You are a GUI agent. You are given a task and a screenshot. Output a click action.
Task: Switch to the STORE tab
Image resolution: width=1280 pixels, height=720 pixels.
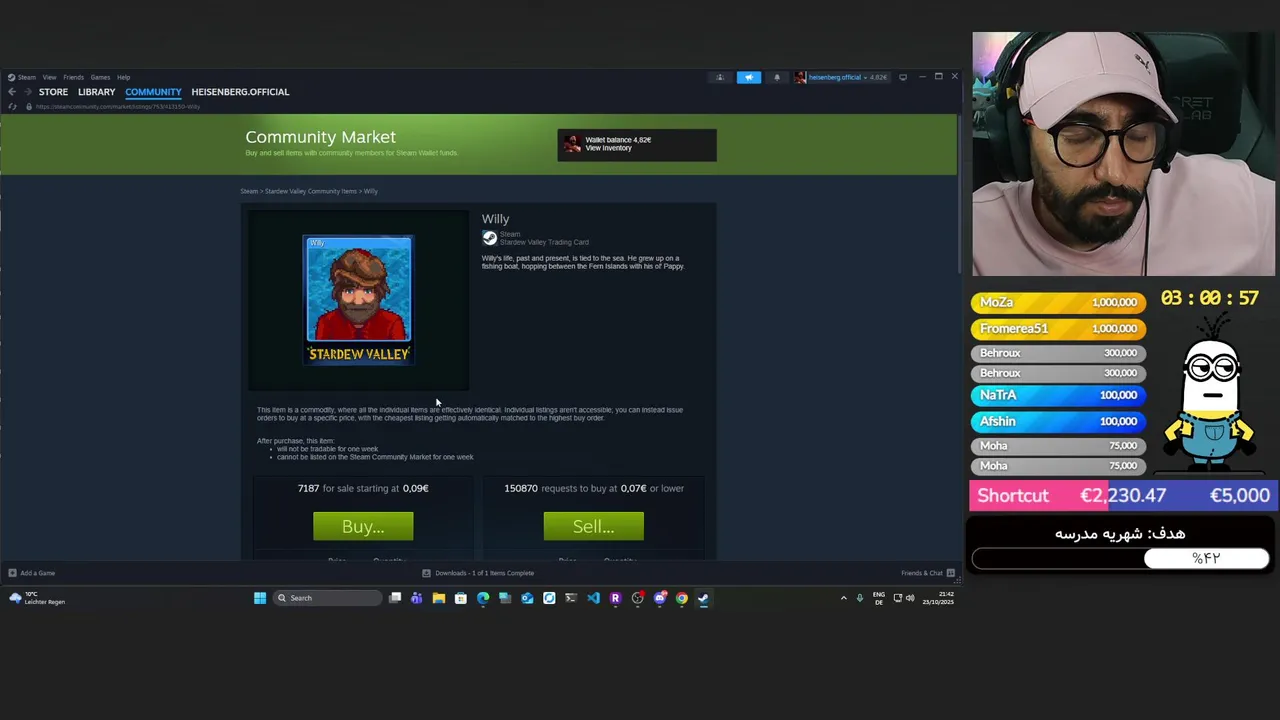point(53,92)
